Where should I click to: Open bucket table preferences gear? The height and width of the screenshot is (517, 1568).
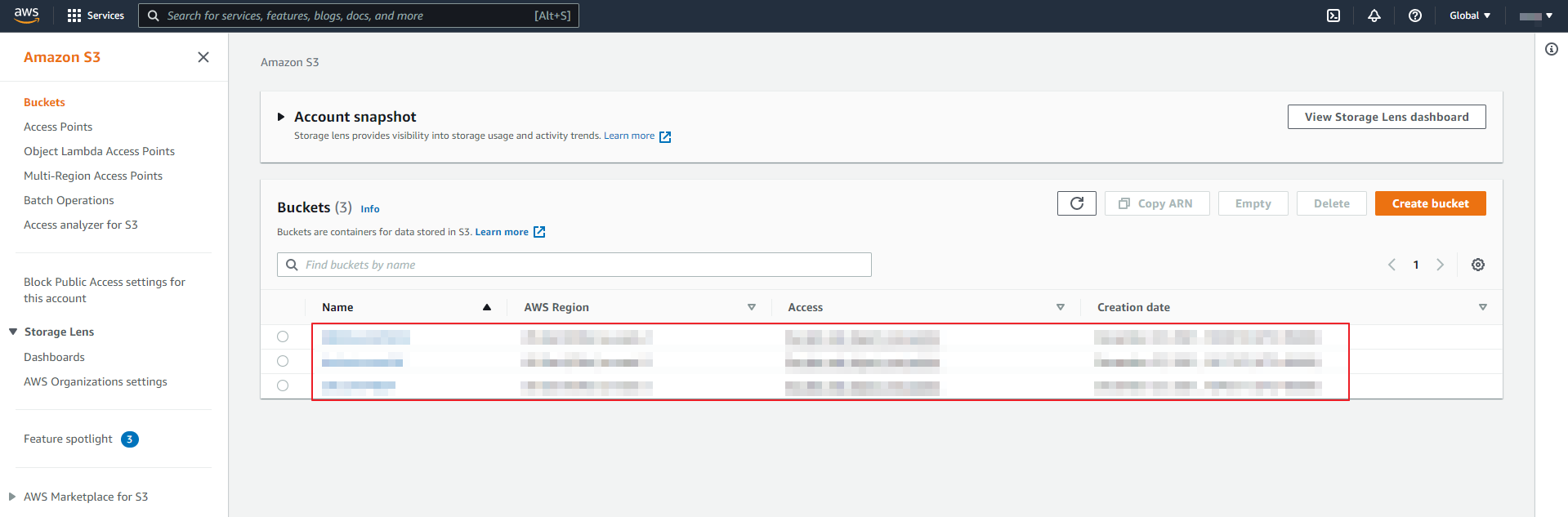pos(1477,265)
